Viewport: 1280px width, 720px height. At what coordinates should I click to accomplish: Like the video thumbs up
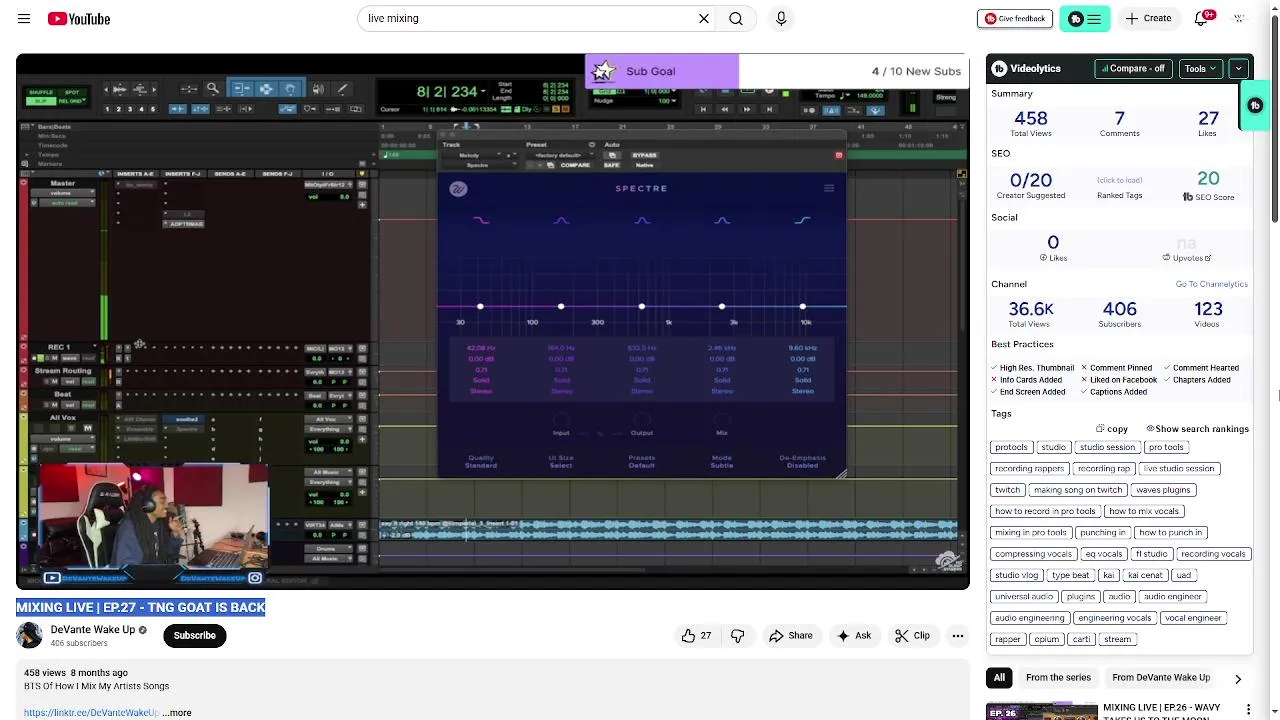tap(696, 636)
